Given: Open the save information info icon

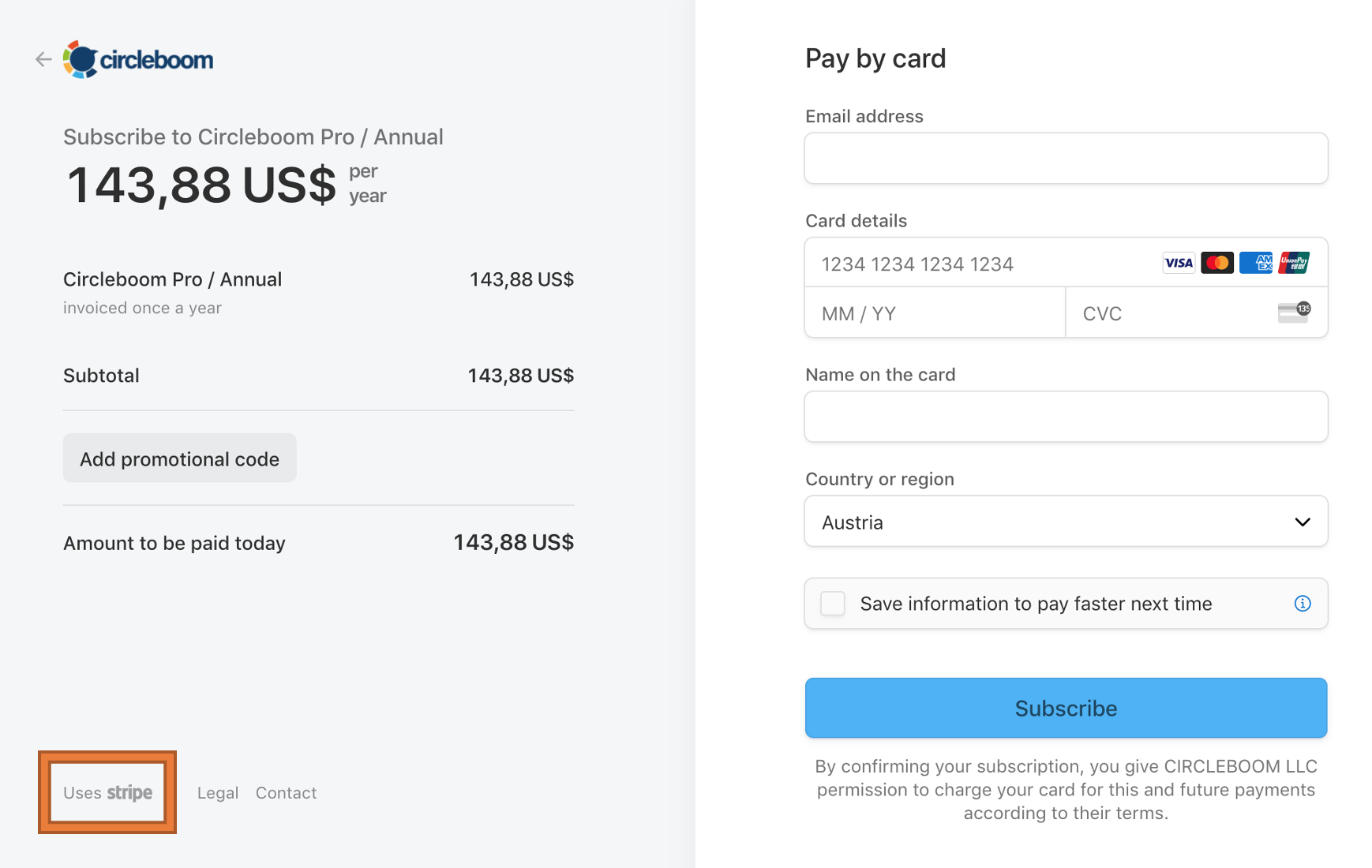Looking at the screenshot, I should [x=1303, y=604].
